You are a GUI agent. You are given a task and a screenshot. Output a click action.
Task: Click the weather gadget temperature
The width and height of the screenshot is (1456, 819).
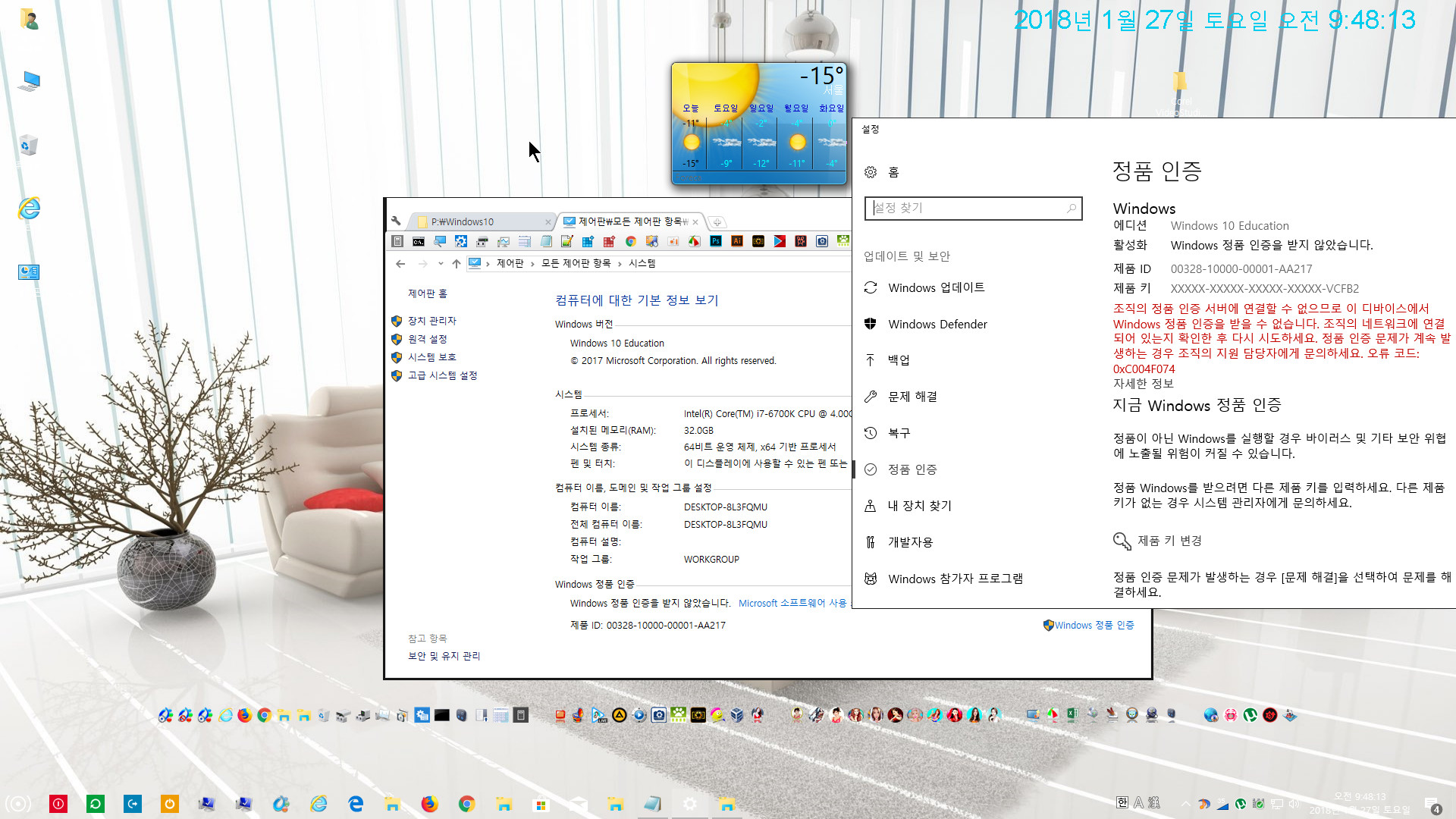[x=822, y=76]
